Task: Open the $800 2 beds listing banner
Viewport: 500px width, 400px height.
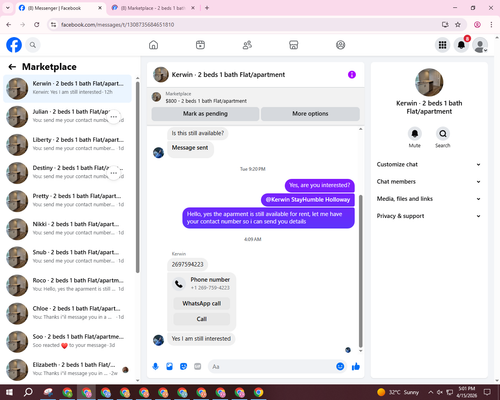Action: tap(256, 97)
